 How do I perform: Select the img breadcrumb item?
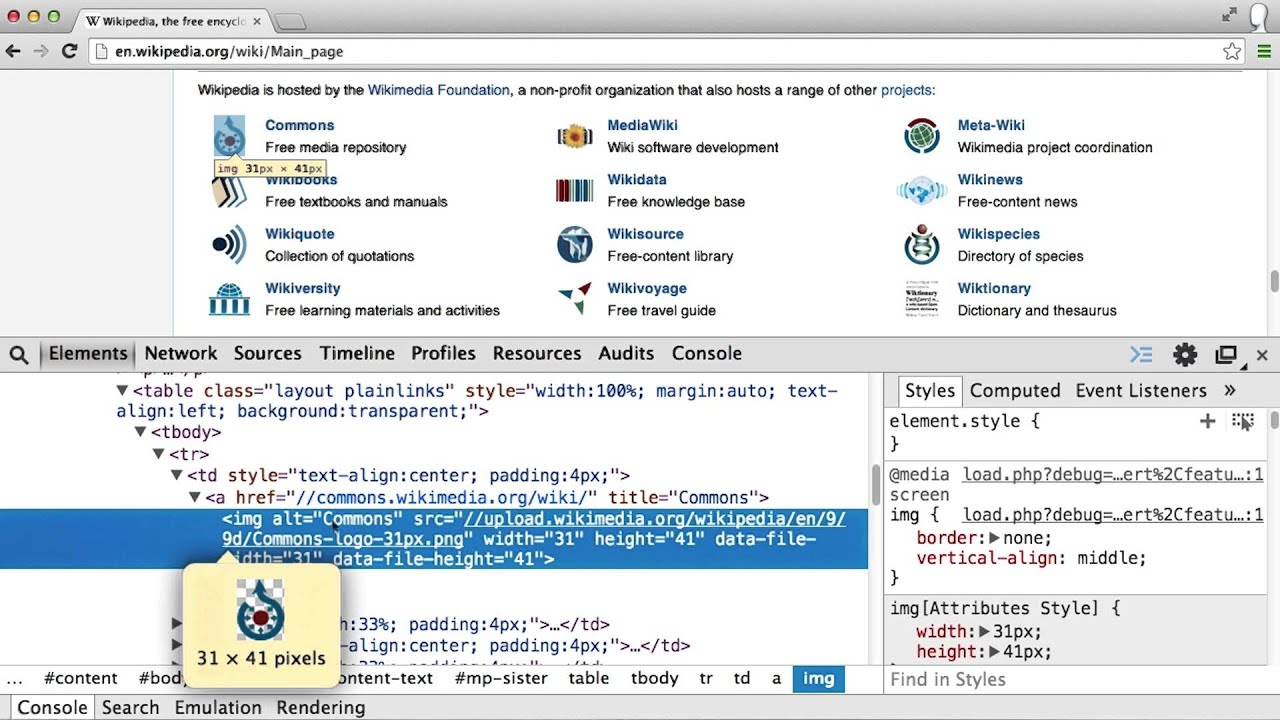tap(818, 678)
